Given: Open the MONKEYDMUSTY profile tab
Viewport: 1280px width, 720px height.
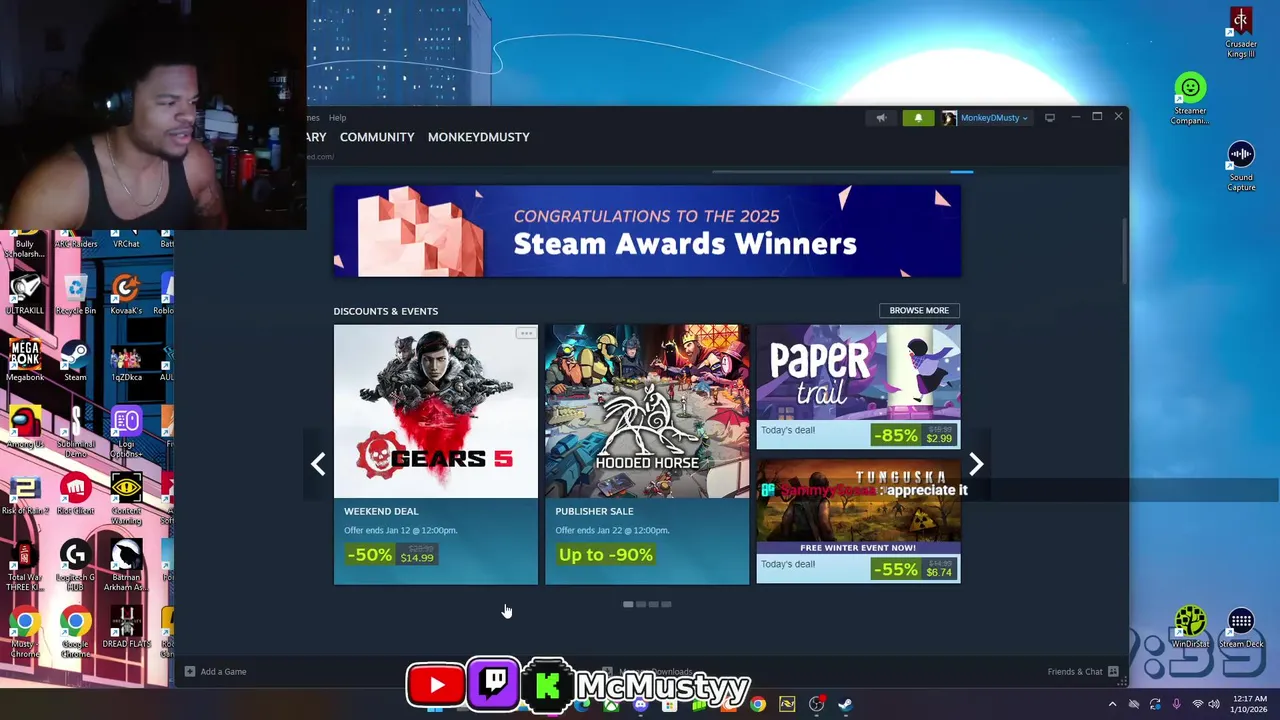Looking at the screenshot, I should pos(479,137).
